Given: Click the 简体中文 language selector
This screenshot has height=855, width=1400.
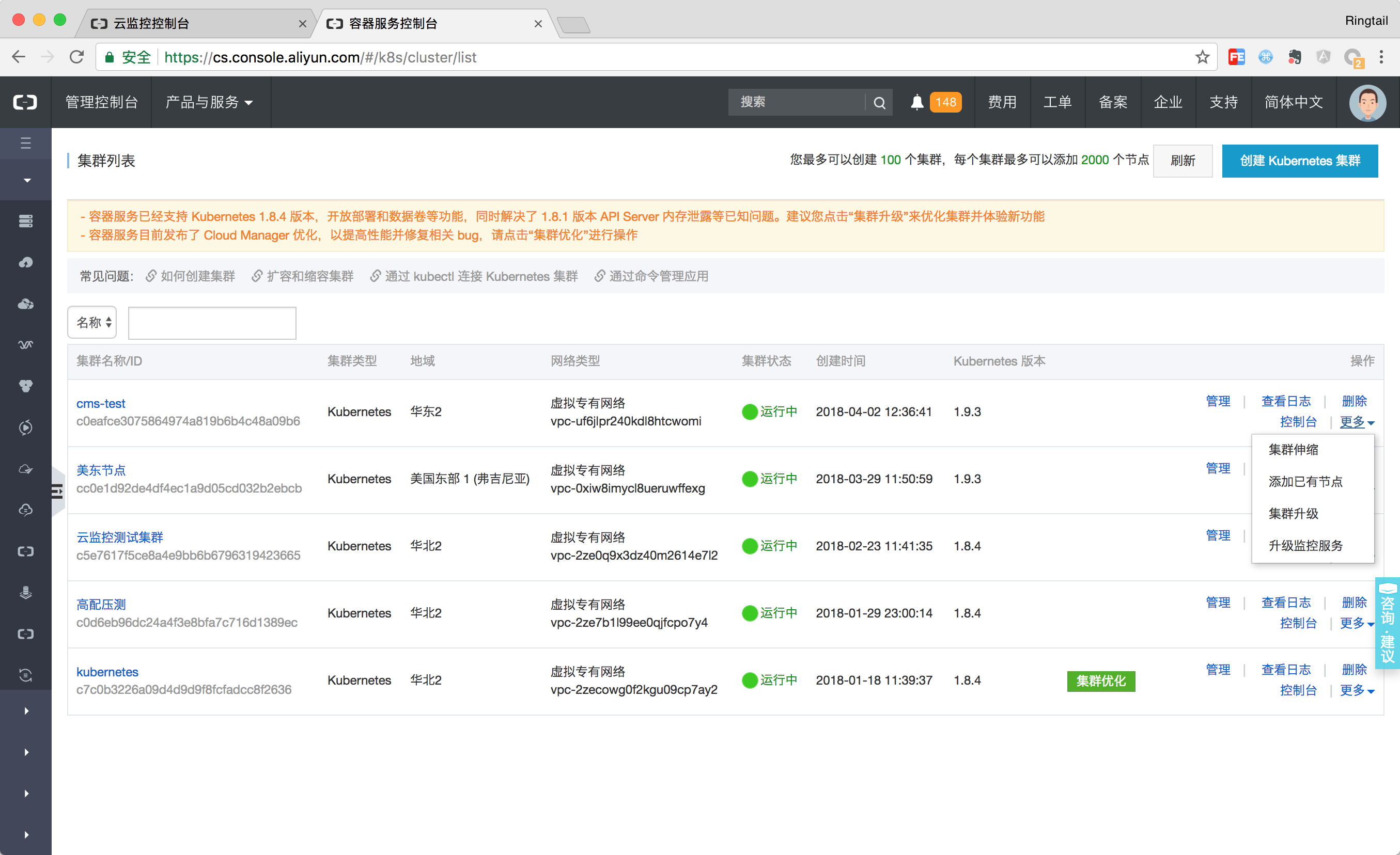Looking at the screenshot, I should pos(1294,102).
